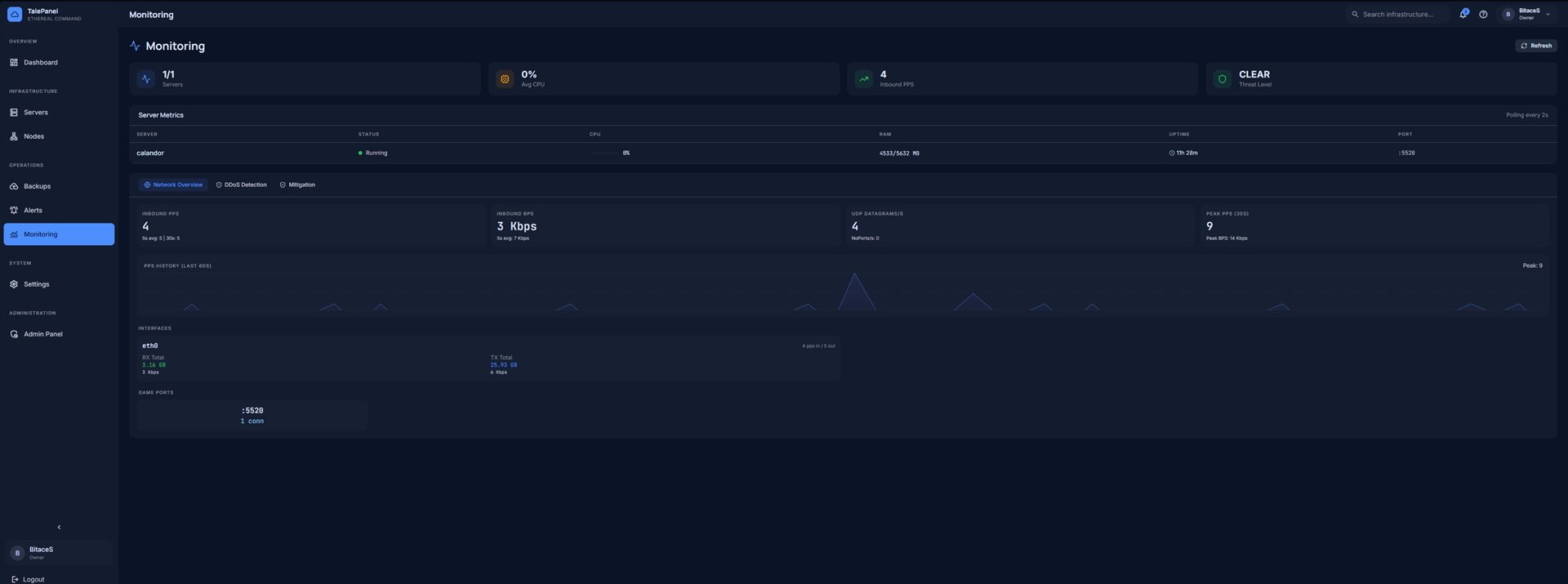The image size is (1568, 584).
Task: Click the Peak PPS (30s) card
Action: (x=1374, y=225)
